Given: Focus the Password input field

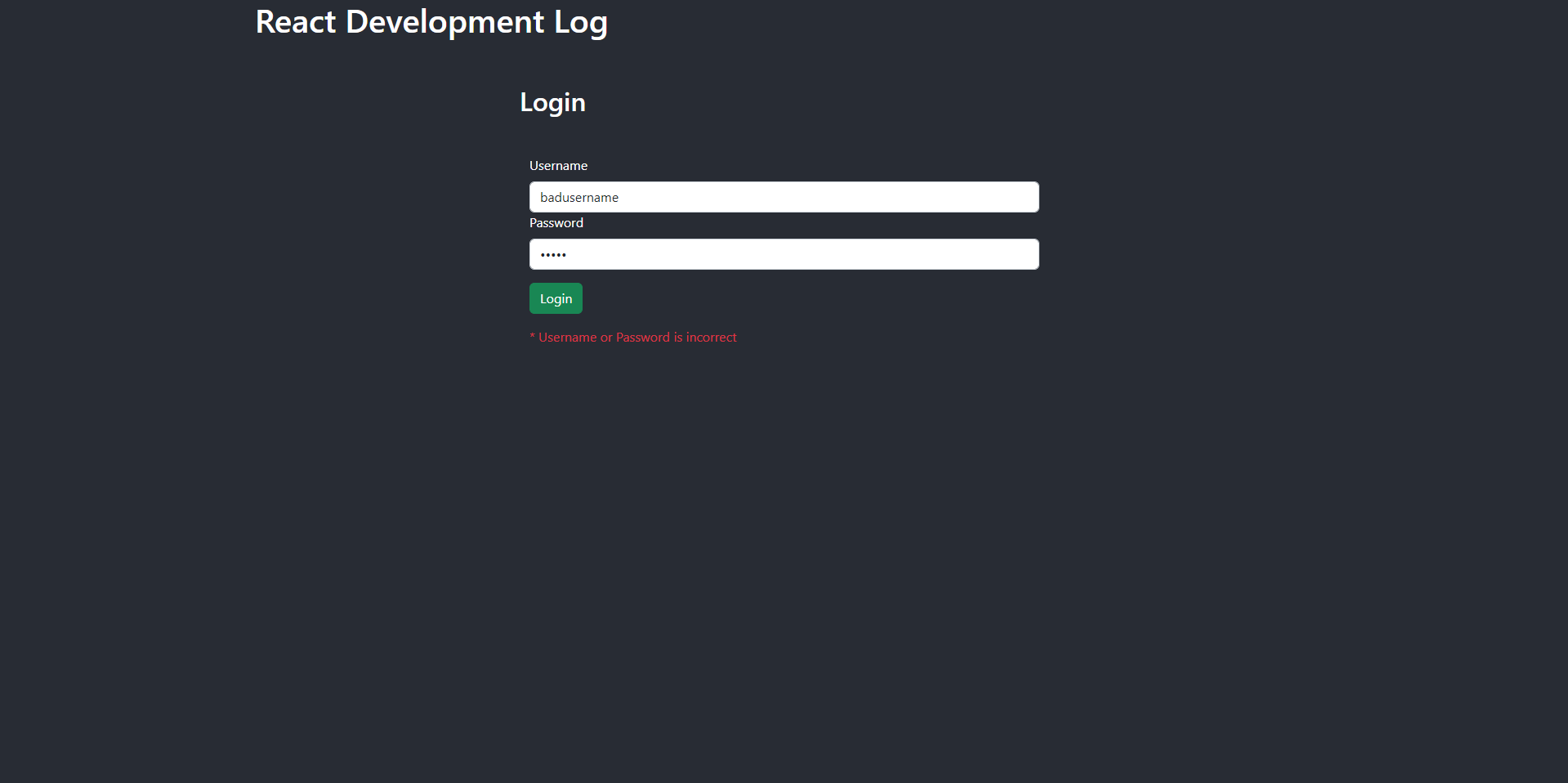Looking at the screenshot, I should click(784, 254).
